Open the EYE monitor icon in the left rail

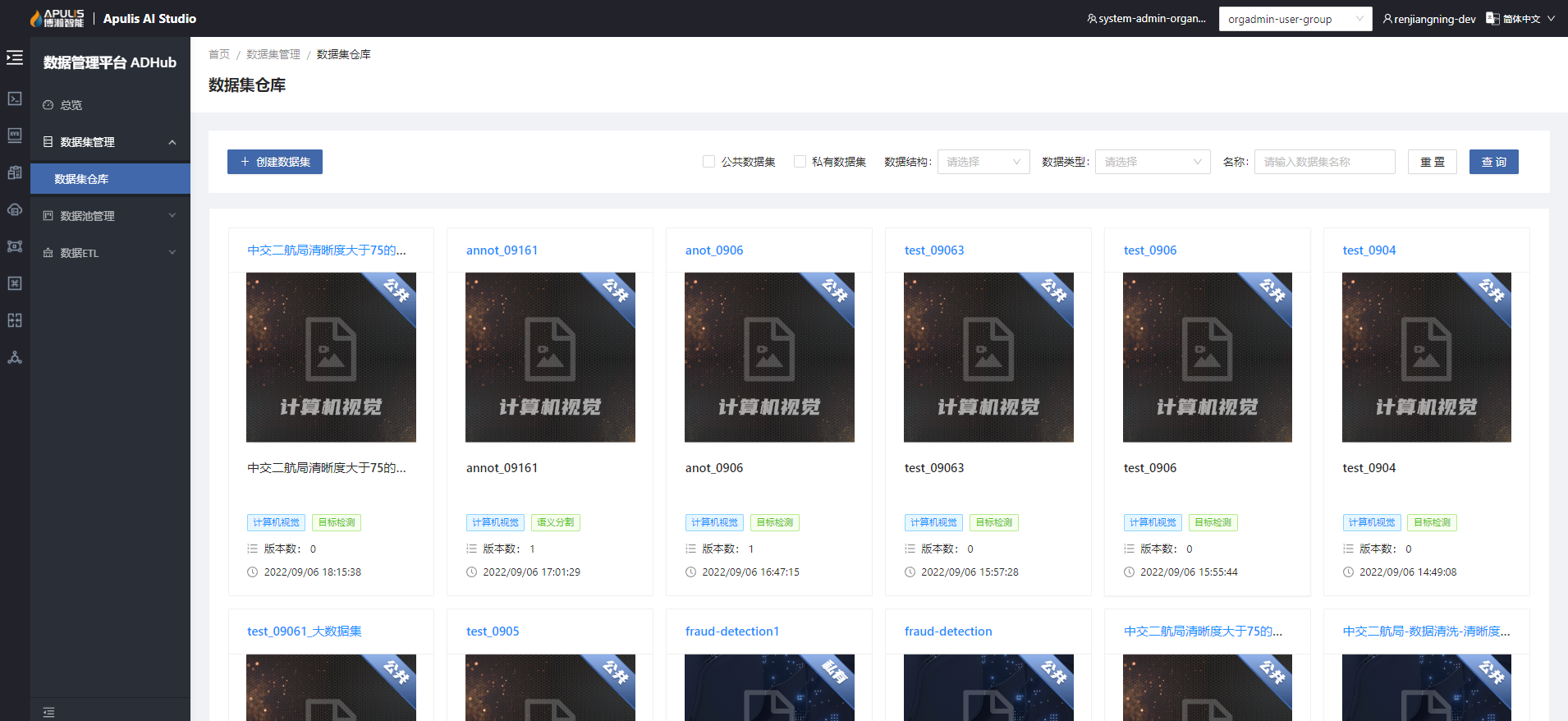pyautogui.click(x=15, y=135)
